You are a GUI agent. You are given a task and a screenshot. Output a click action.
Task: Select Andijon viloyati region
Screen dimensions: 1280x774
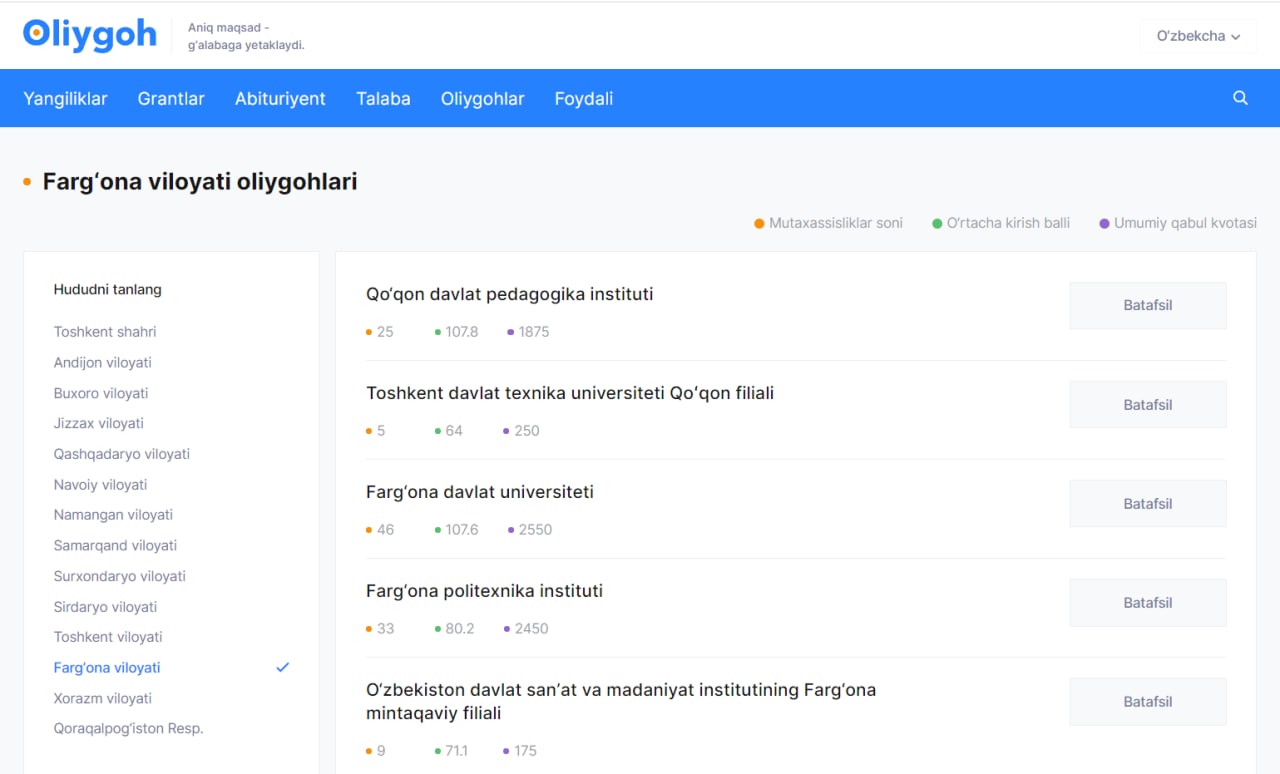(x=103, y=363)
